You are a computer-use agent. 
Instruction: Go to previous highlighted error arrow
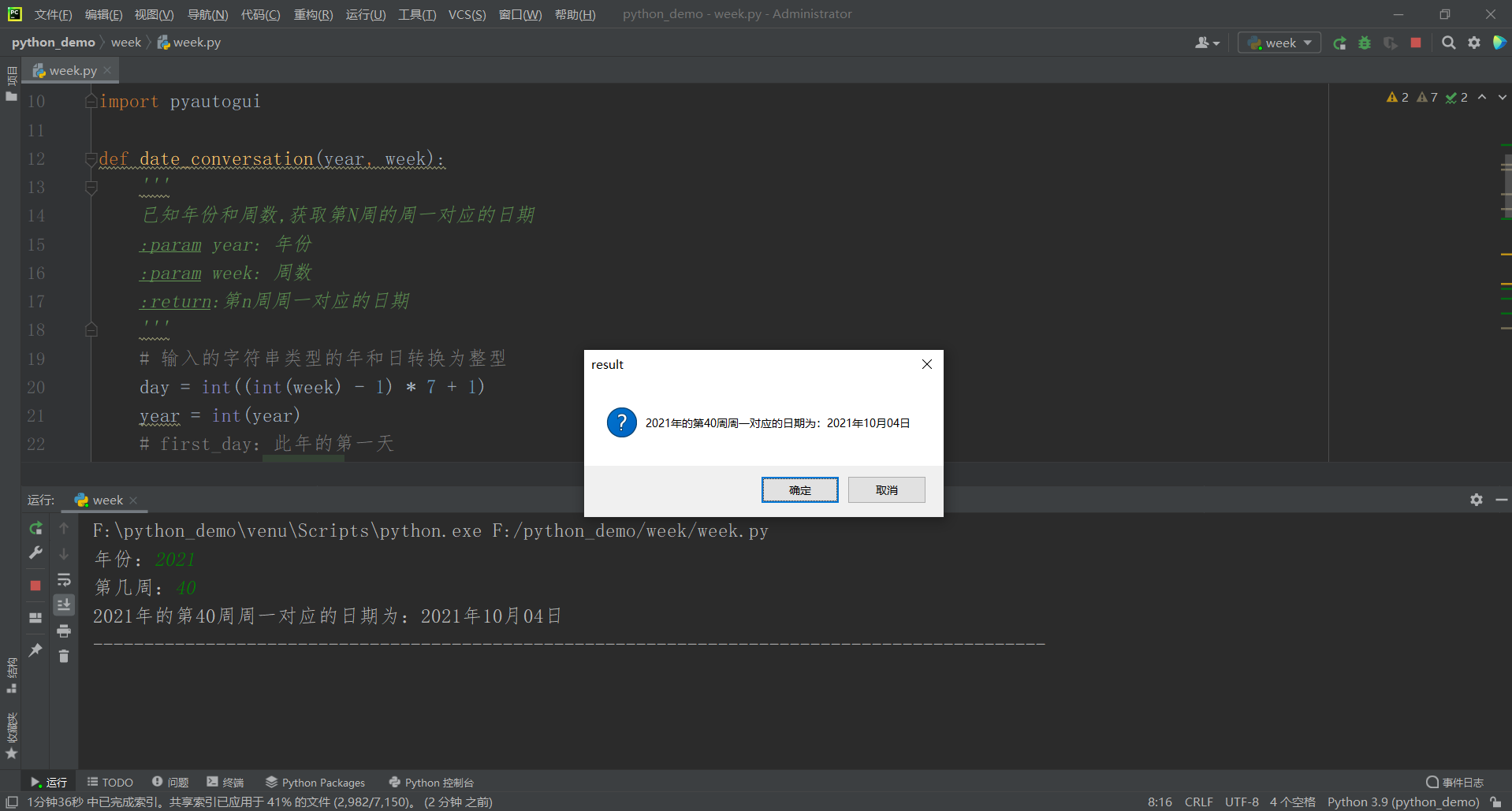point(1482,97)
